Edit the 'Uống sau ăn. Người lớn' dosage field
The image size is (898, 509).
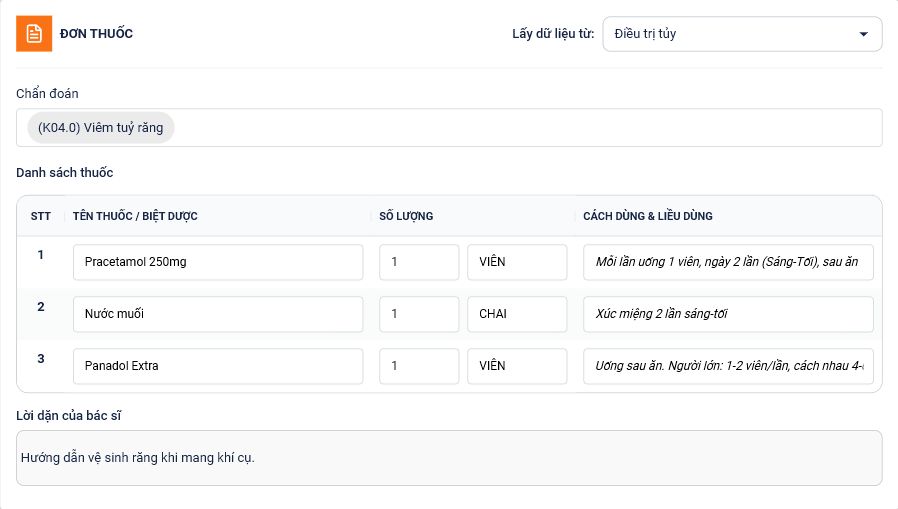click(728, 366)
